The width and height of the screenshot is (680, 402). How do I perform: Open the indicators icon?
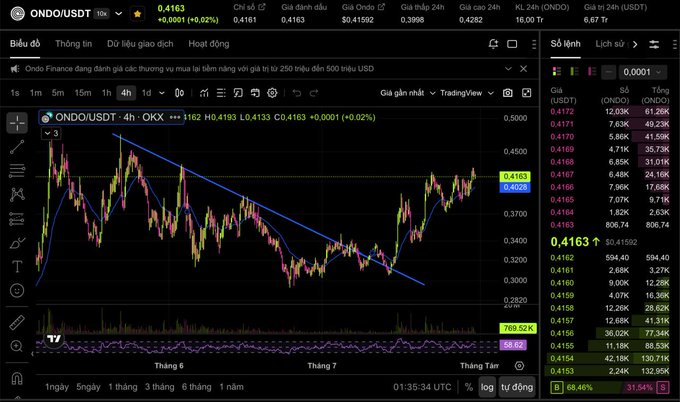(x=204, y=93)
